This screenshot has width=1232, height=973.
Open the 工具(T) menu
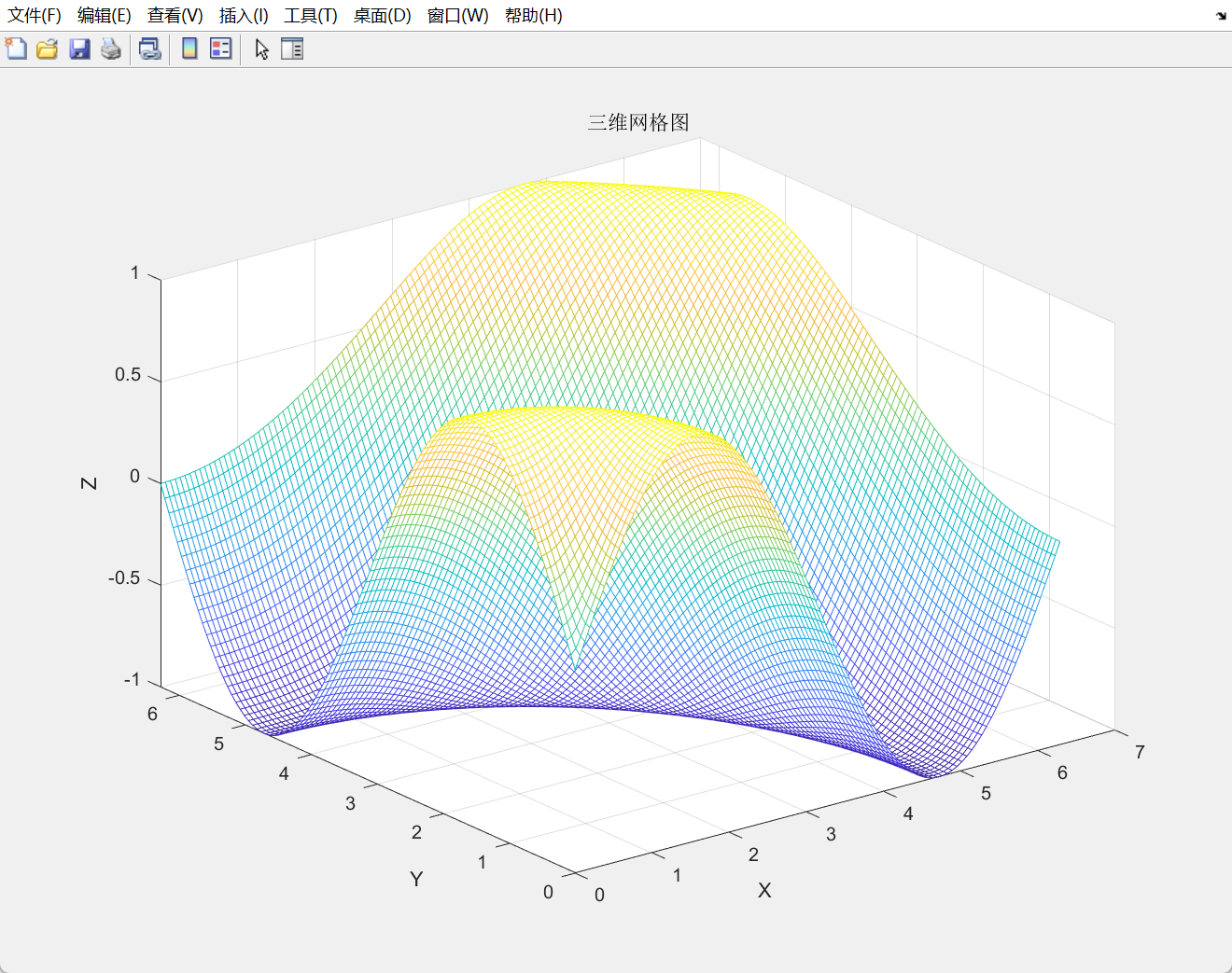tap(311, 16)
